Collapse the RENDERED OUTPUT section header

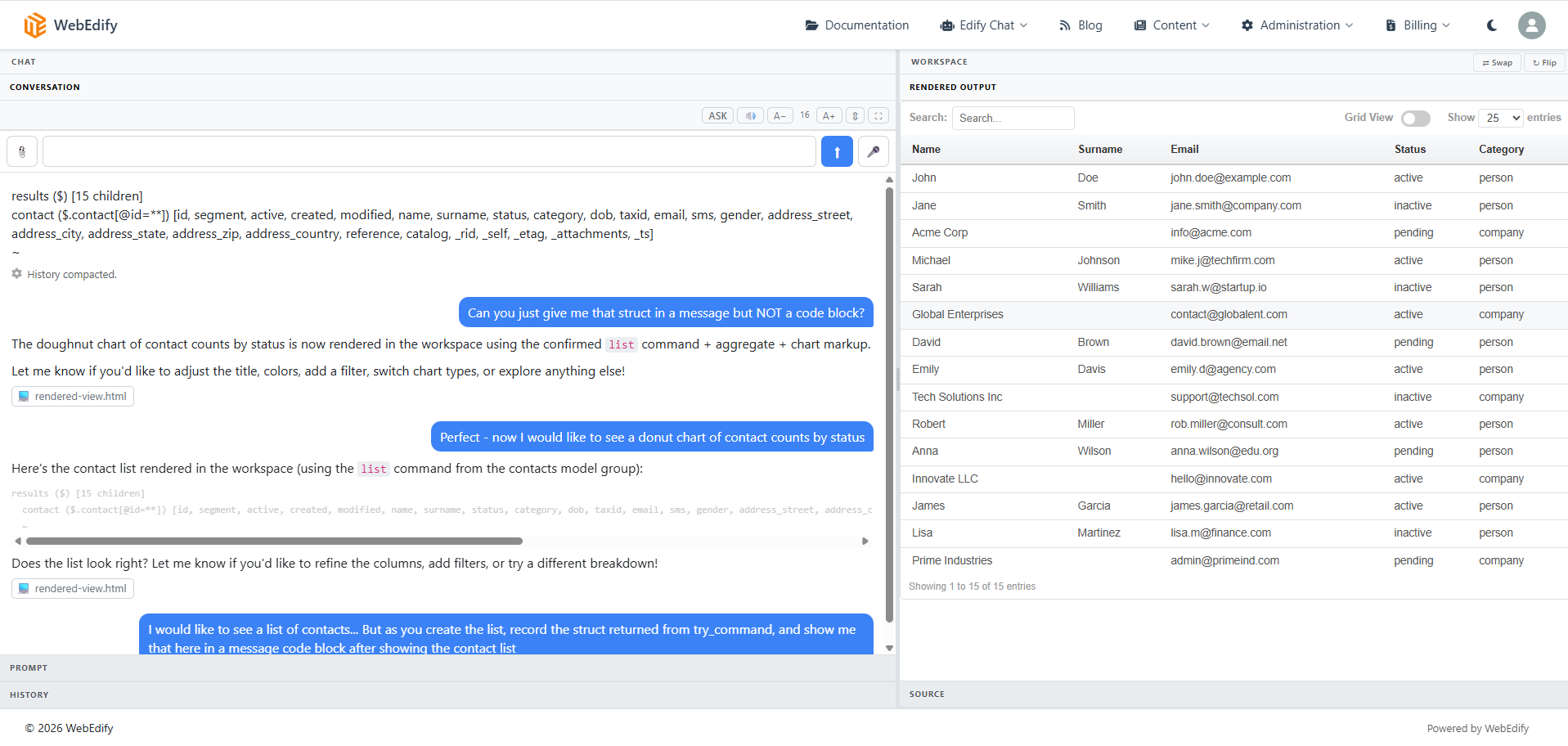pyautogui.click(x=1233, y=88)
